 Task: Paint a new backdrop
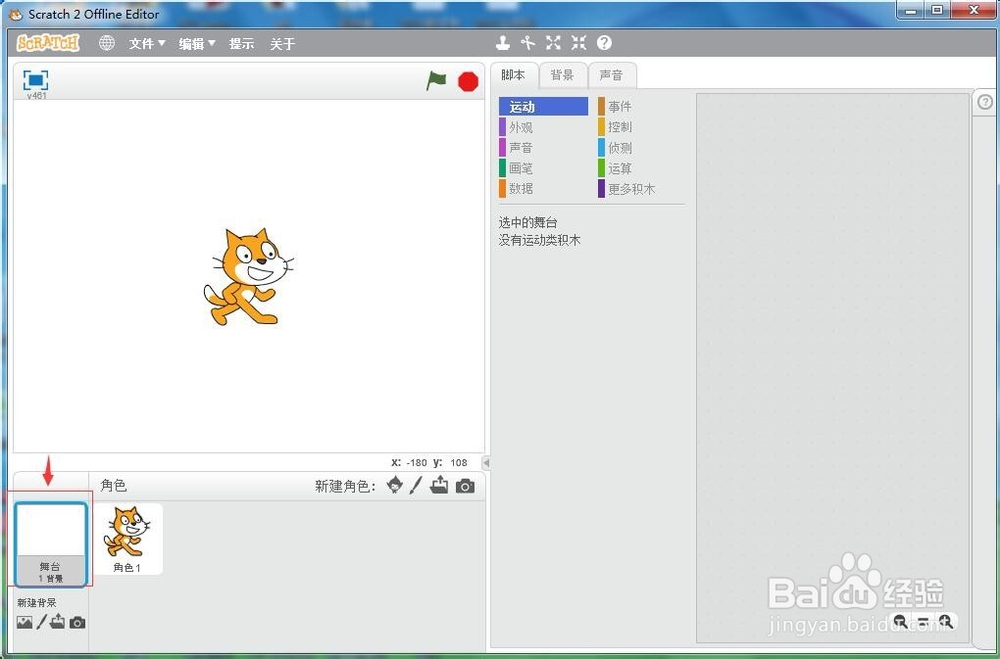pos(41,621)
